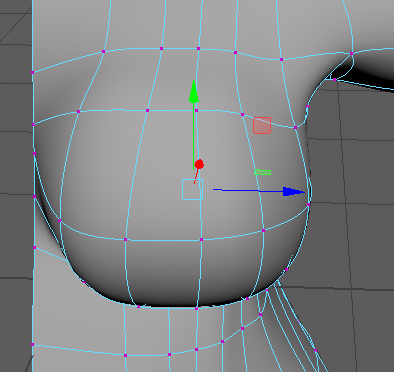Click the red plane handle square
Screen dimensions: 394x372
tap(262, 125)
